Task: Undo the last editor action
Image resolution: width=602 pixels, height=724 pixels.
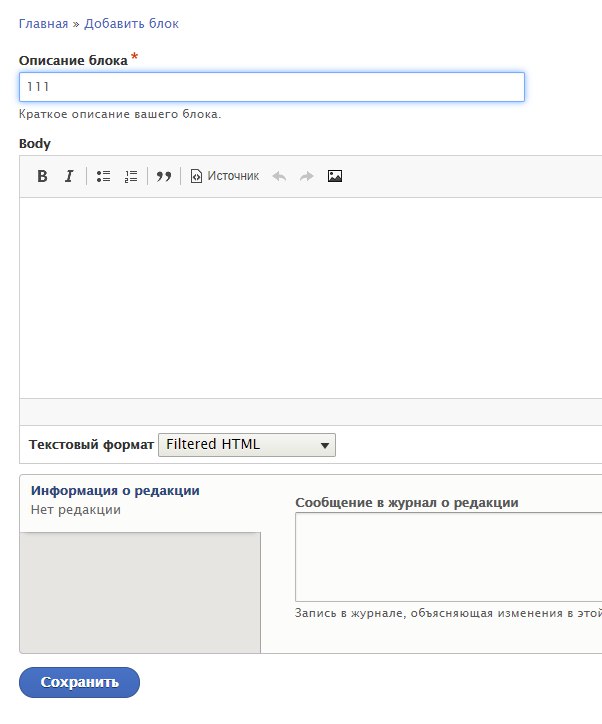Action: (279, 176)
